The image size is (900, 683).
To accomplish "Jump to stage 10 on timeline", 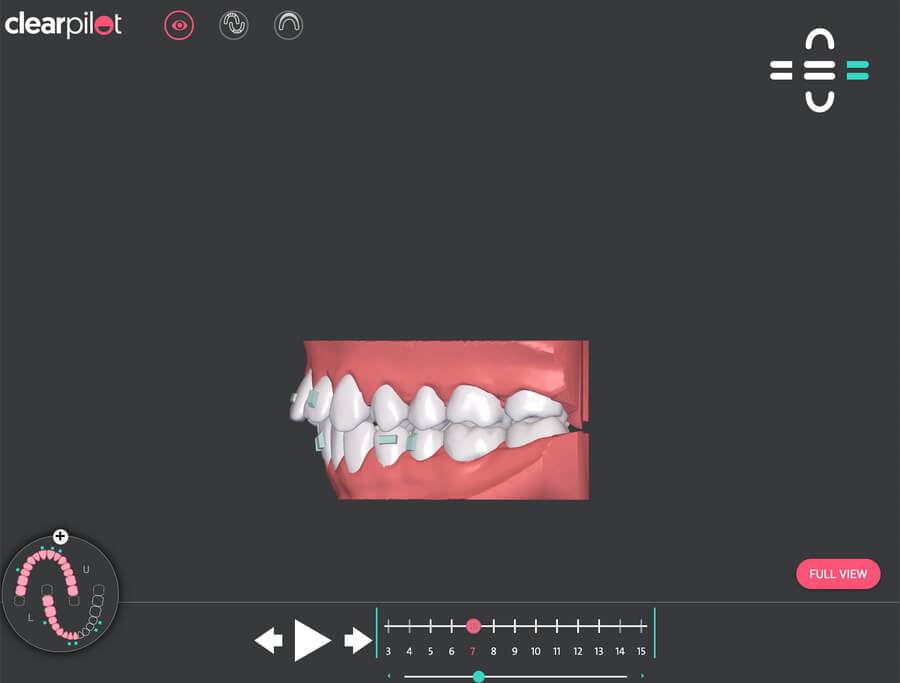I will pyautogui.click(x=536, y=627).
